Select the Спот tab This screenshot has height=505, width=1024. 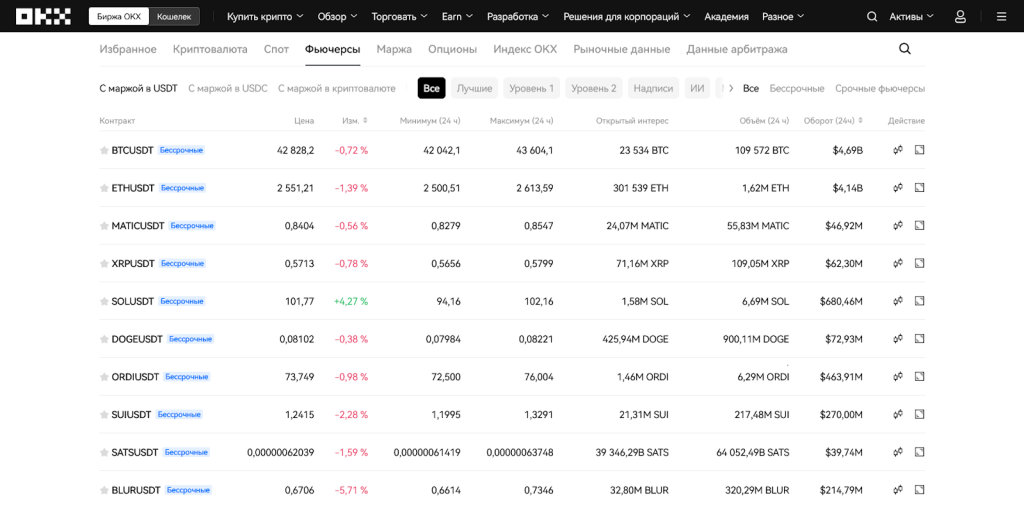coord(276,49)
